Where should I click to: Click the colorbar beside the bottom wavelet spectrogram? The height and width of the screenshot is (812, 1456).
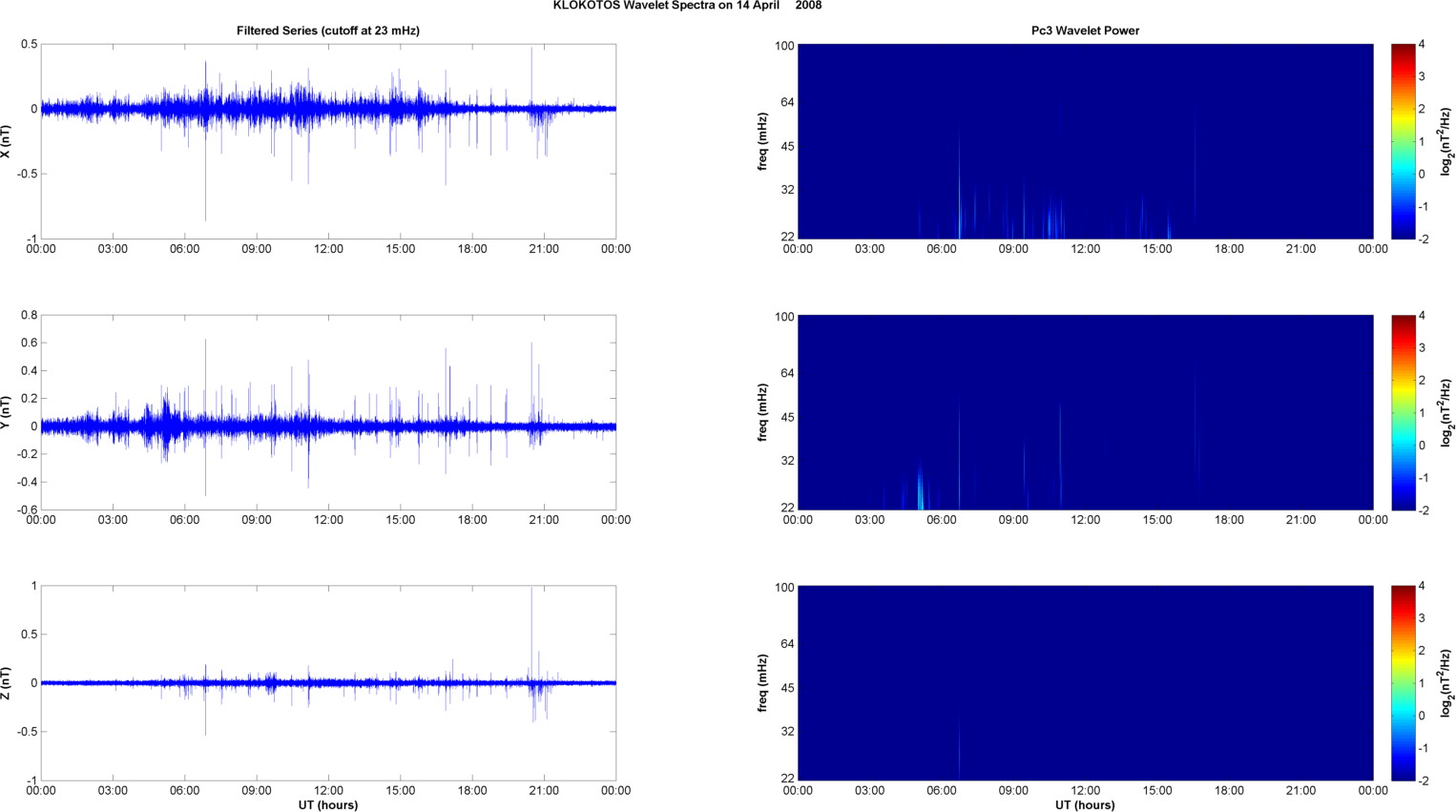(1403, 683)
